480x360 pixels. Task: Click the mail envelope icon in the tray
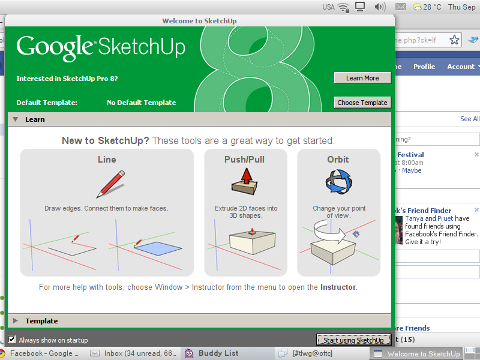pos(400,7)
